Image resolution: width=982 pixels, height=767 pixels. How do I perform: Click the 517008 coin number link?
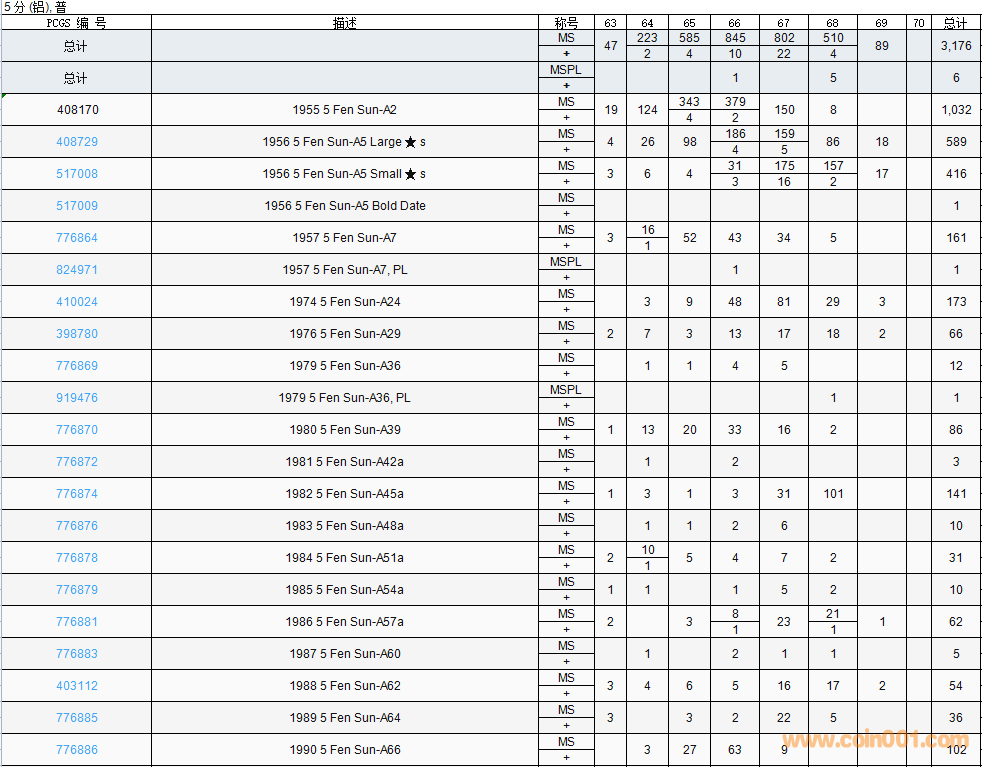(x=77, y=174)
